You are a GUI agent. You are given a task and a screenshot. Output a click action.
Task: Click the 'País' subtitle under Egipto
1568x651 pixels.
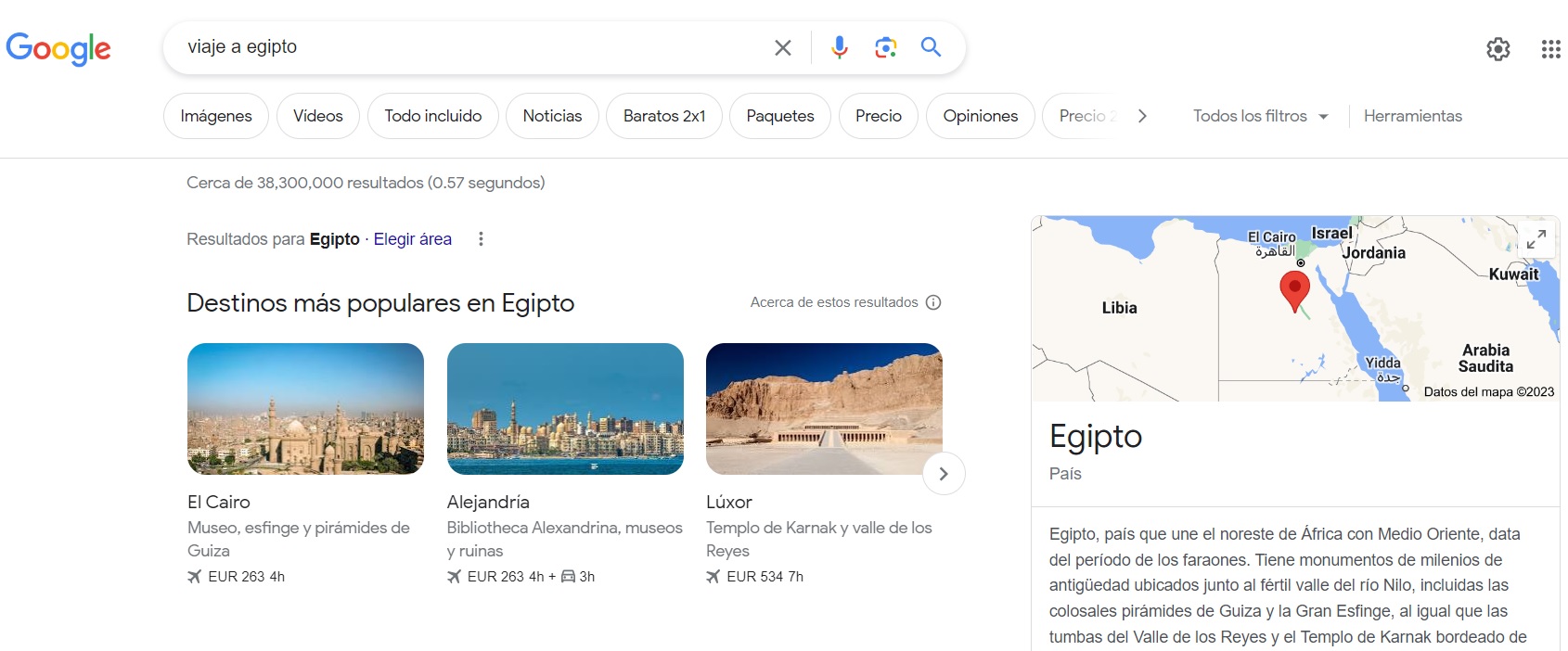1065,474
